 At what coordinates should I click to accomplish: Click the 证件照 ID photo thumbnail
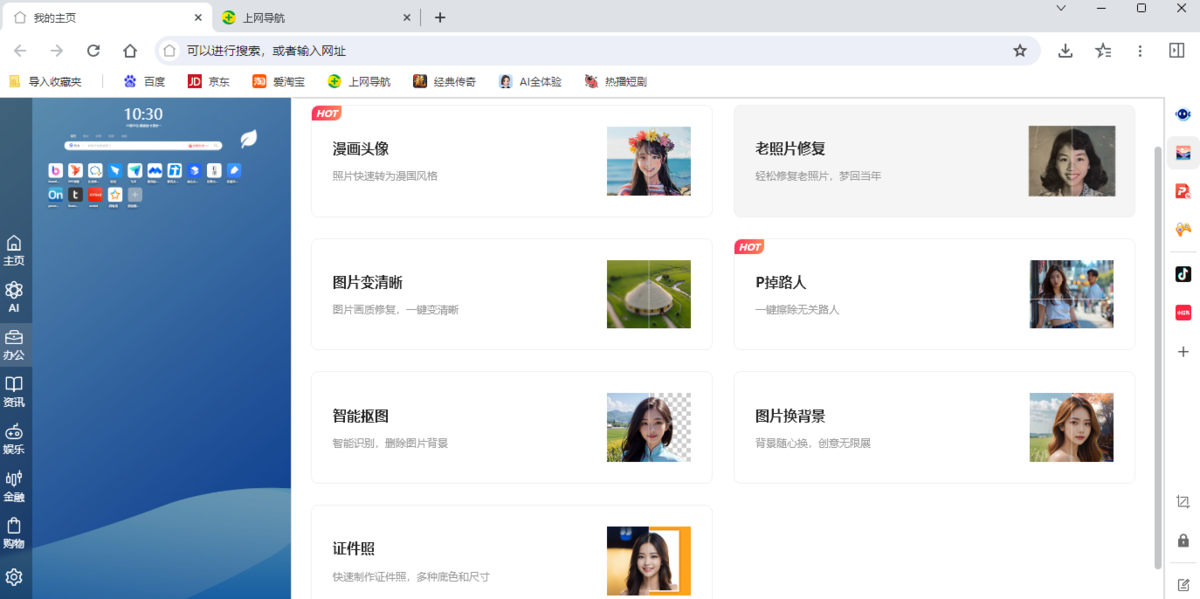[x=649, y=560]
